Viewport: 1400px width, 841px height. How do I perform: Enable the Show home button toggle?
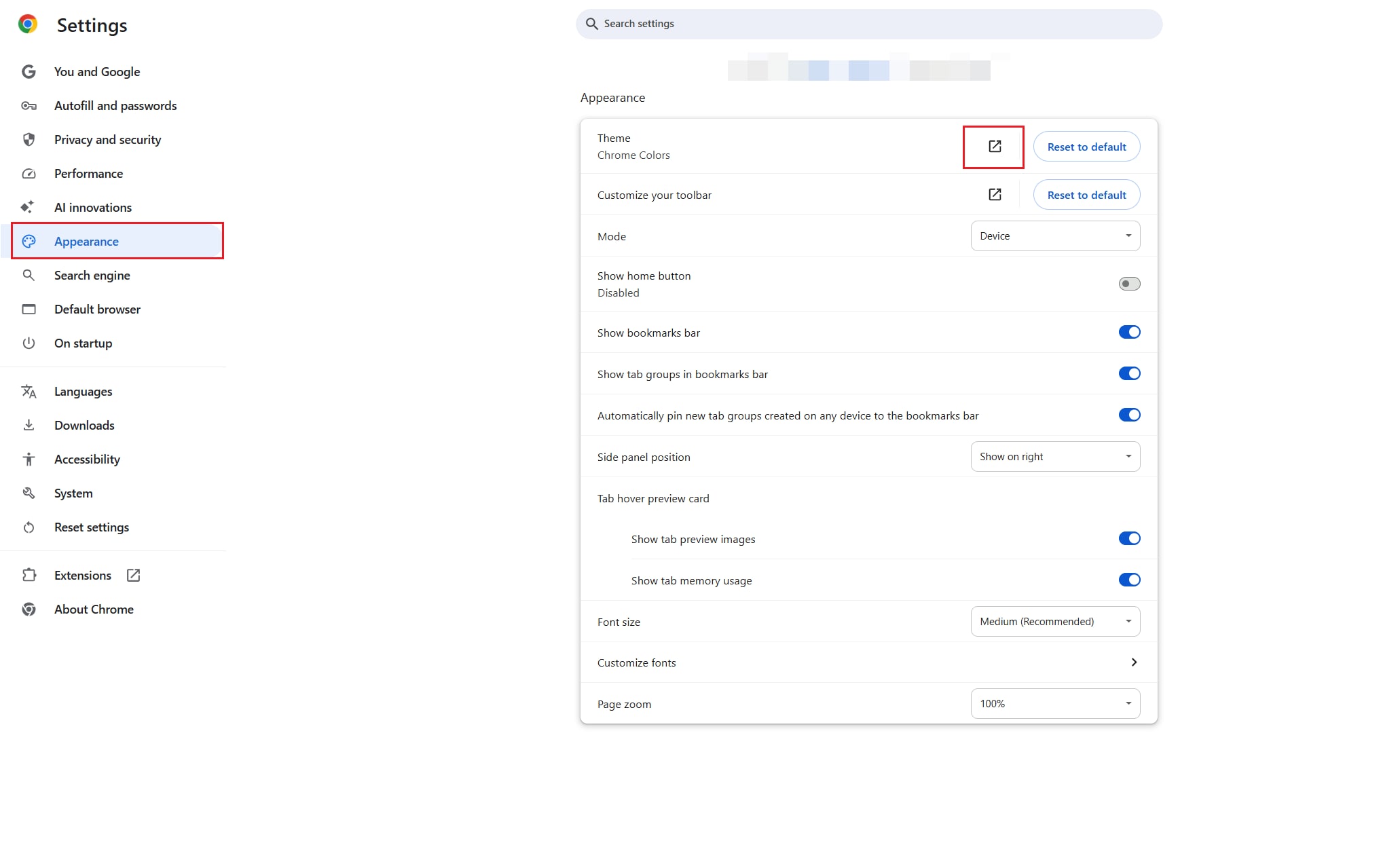pyautogui.click(x=1129, y=284)
